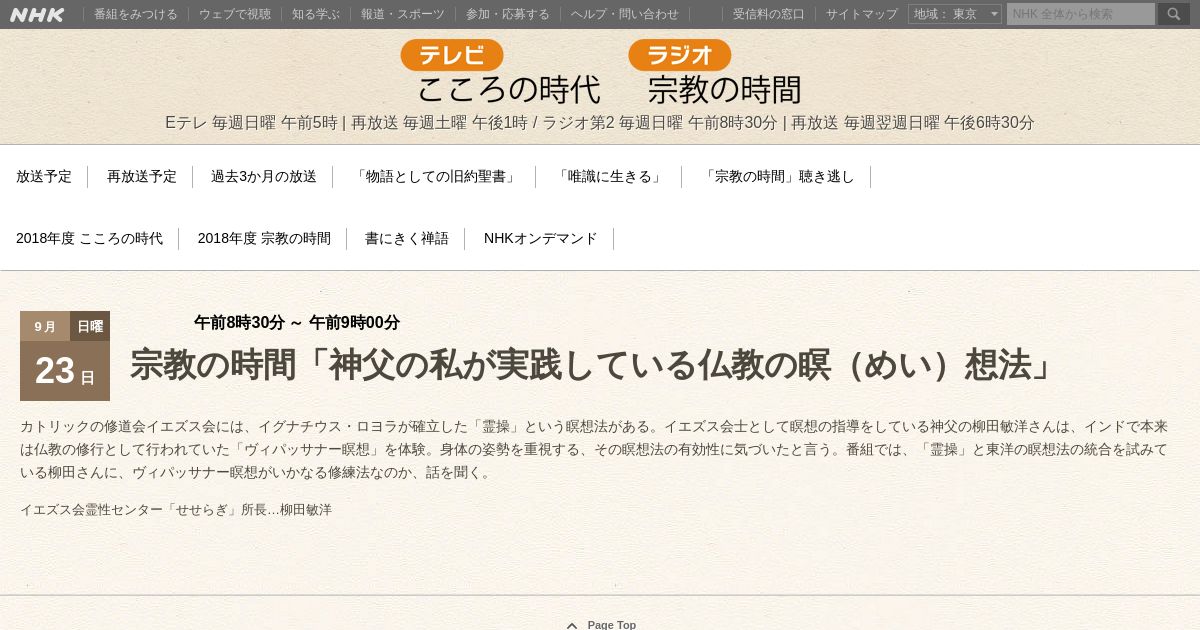Open 2018年度 宗教の時間

tap(264, 239)
